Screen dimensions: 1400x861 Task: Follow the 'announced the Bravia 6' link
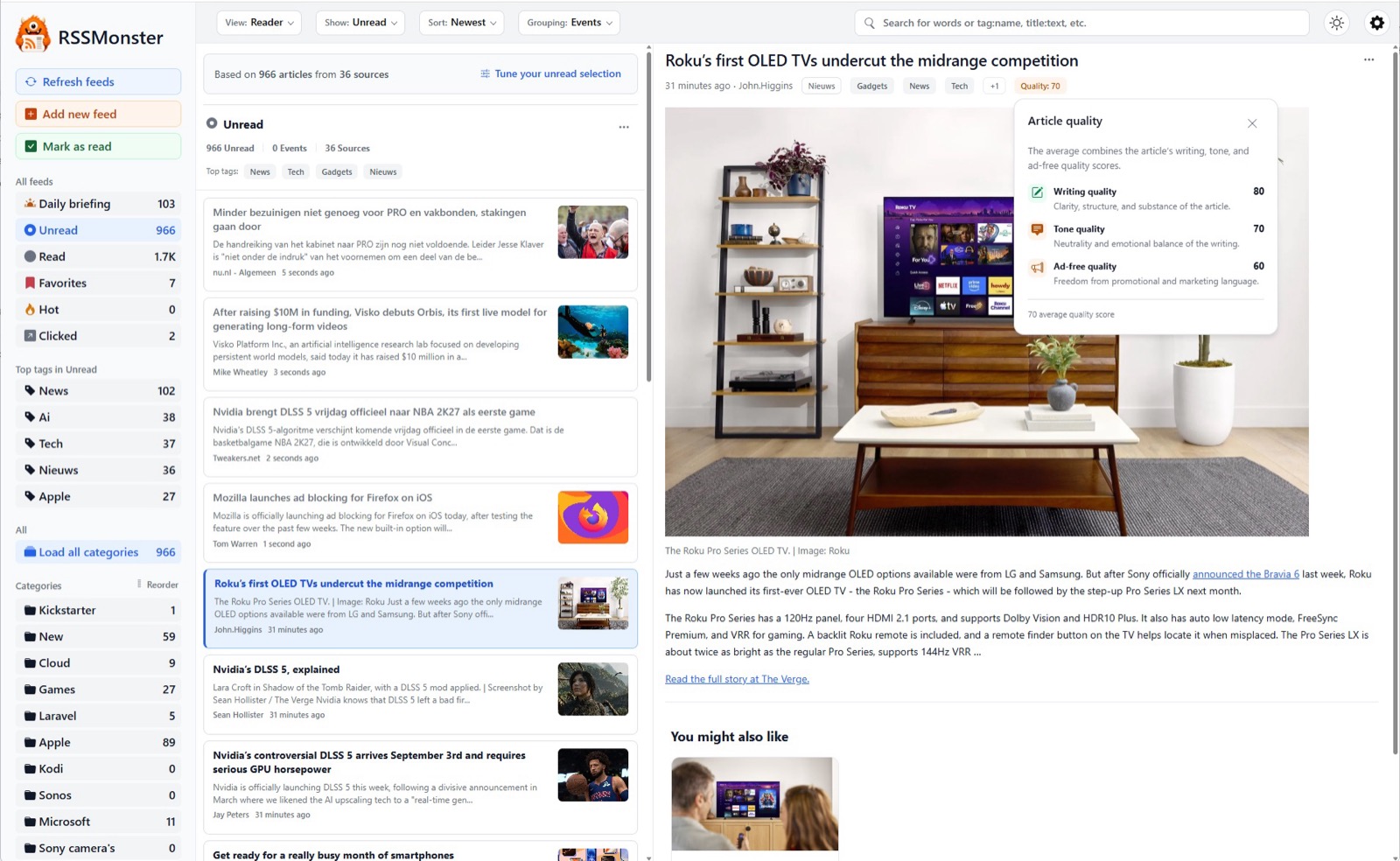tap(1245, 574)
